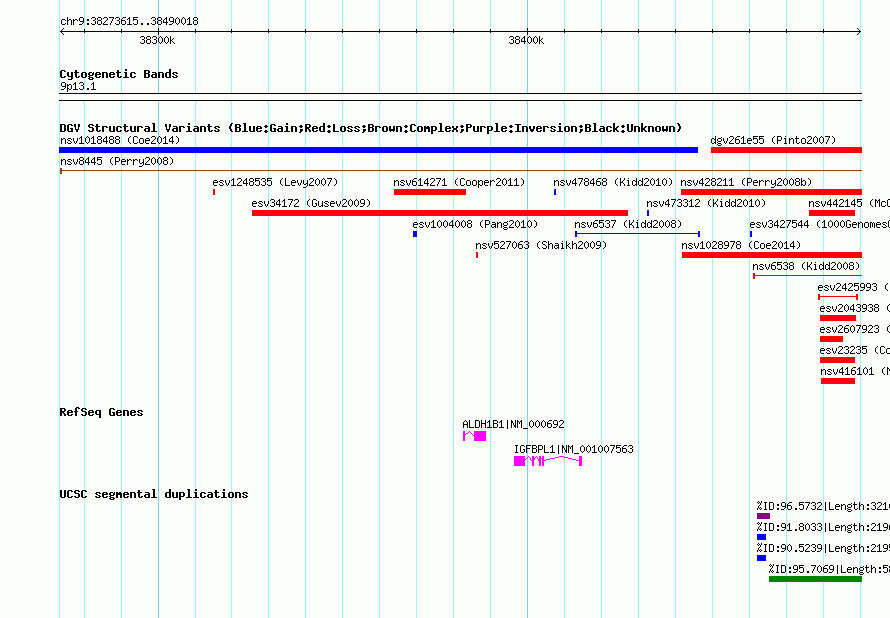Select the nsv1028978 (Coe2014) red bar

coord(772,255)
